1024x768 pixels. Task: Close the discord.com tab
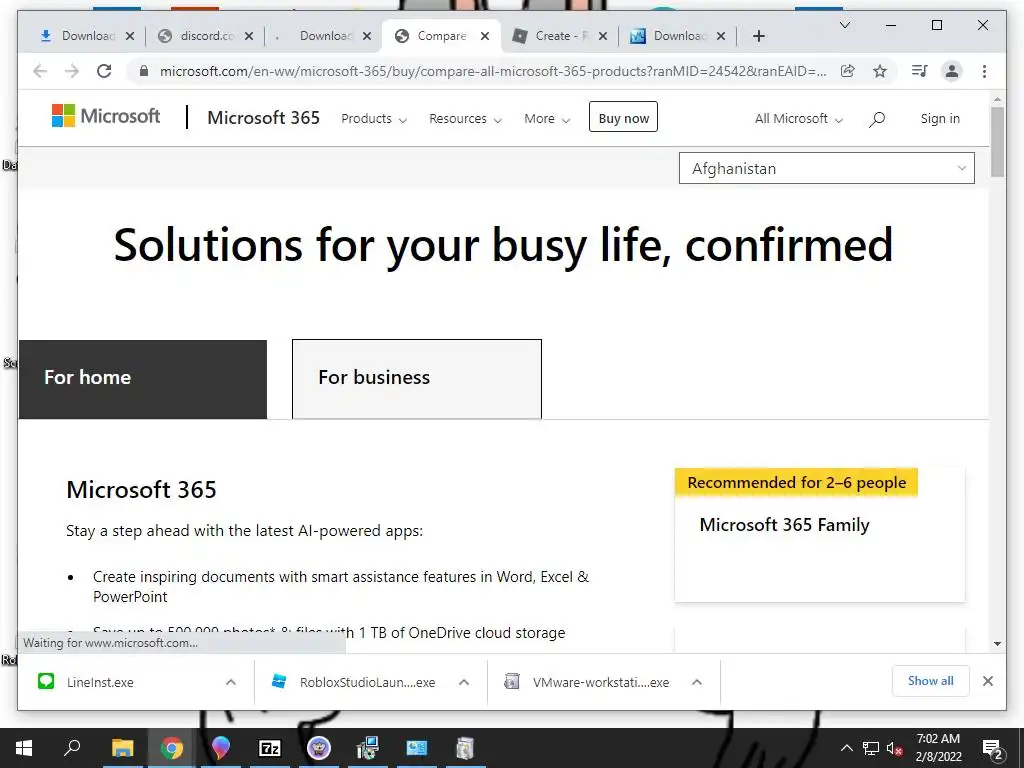click(249, 36)
